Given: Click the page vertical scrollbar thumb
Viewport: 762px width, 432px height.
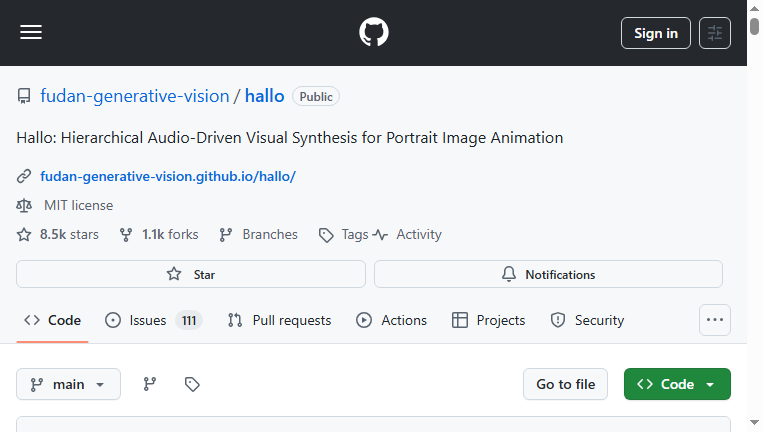Looking at the screenshot, I should point(754,26).
